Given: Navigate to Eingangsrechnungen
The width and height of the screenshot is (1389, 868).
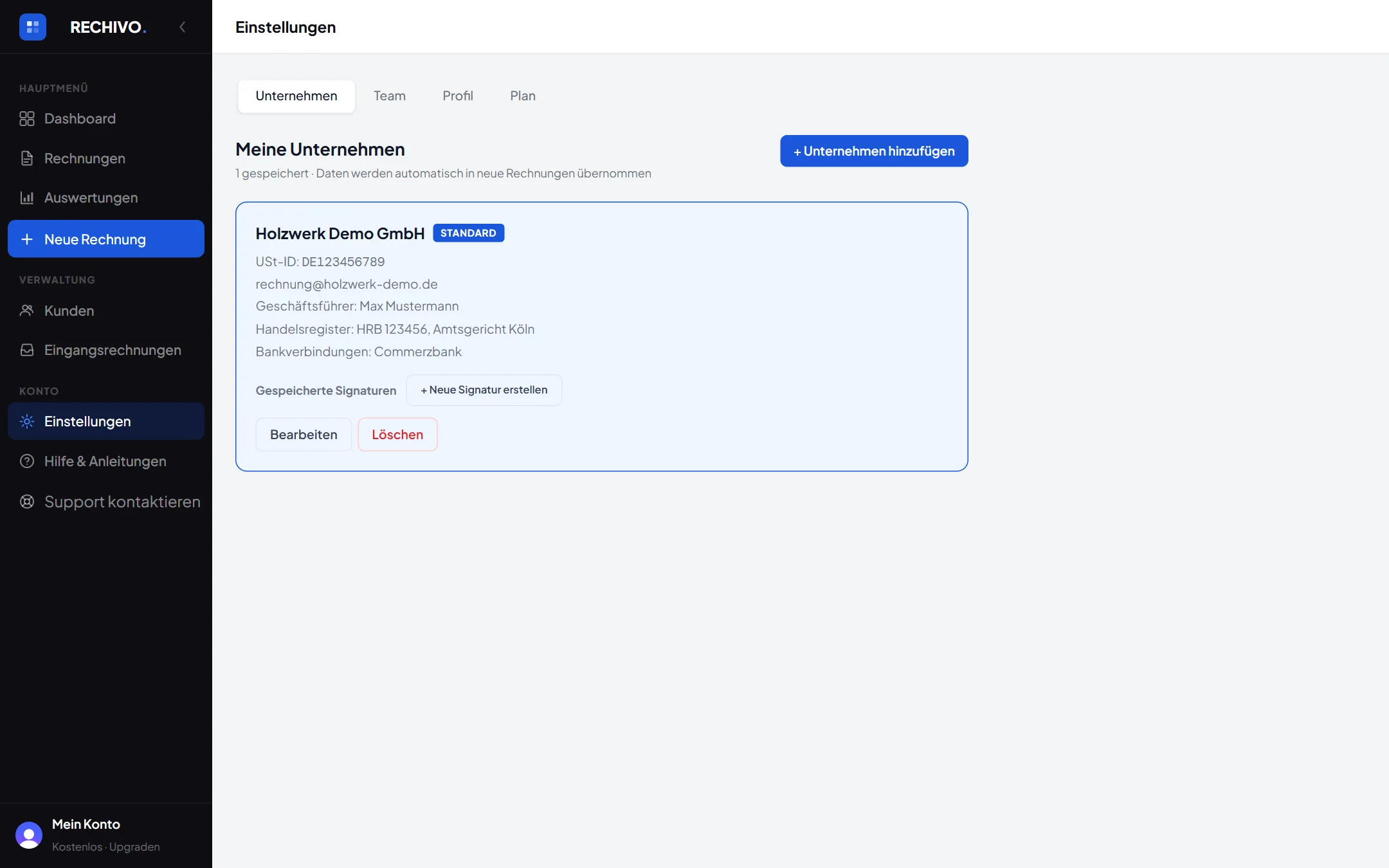Looking at the screenshot, I should 106,350.
